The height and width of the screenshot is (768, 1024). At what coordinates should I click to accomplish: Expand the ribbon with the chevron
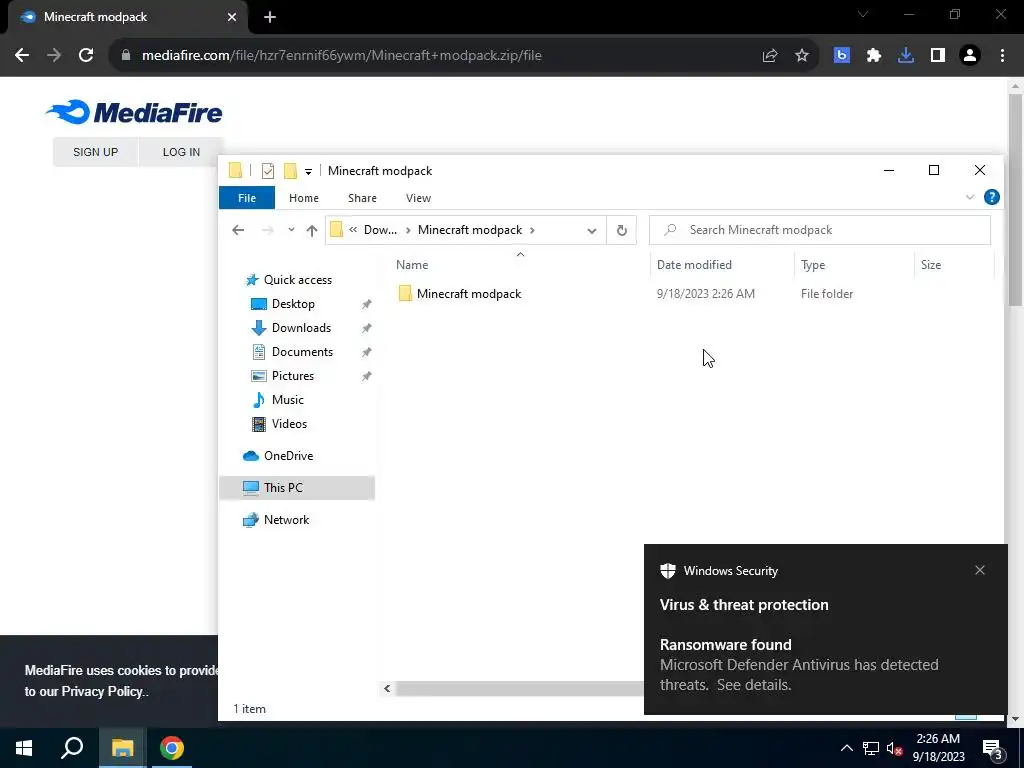pos(970,197)
